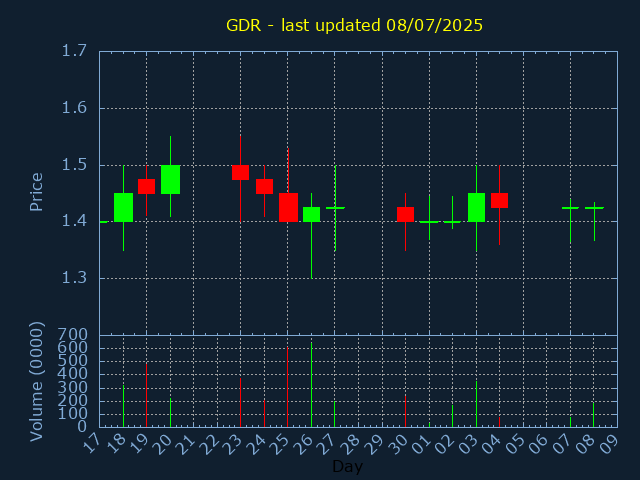Click the tall red volume bar for day 25
This screenshot has width=640, height=480.
(x=287, y=387)
